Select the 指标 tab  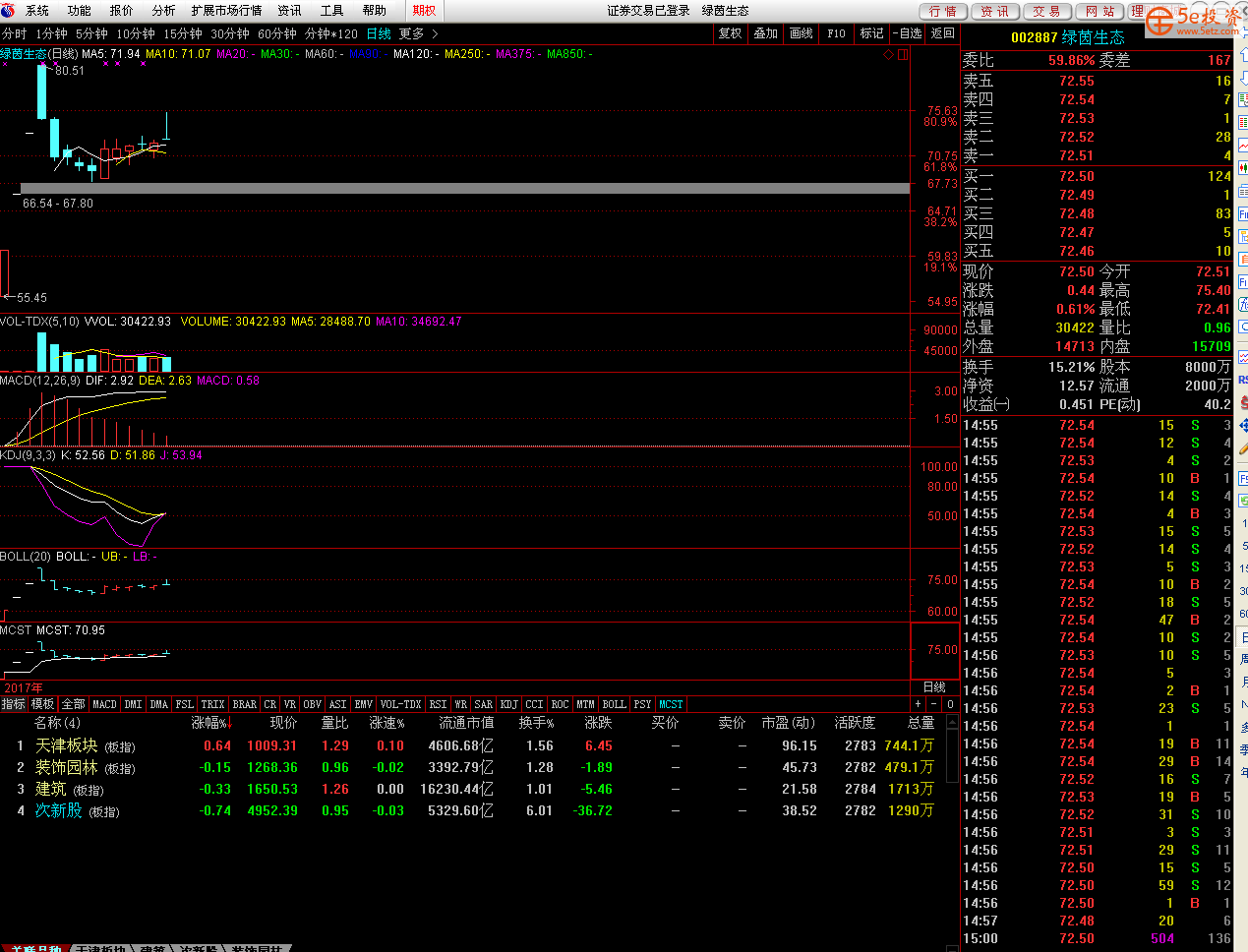click(14, 704)
